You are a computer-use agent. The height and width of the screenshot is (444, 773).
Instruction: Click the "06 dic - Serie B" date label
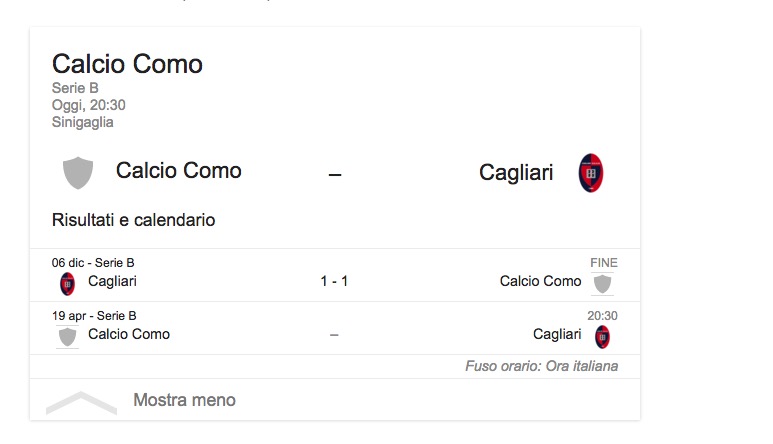click(x=93, y=263)
